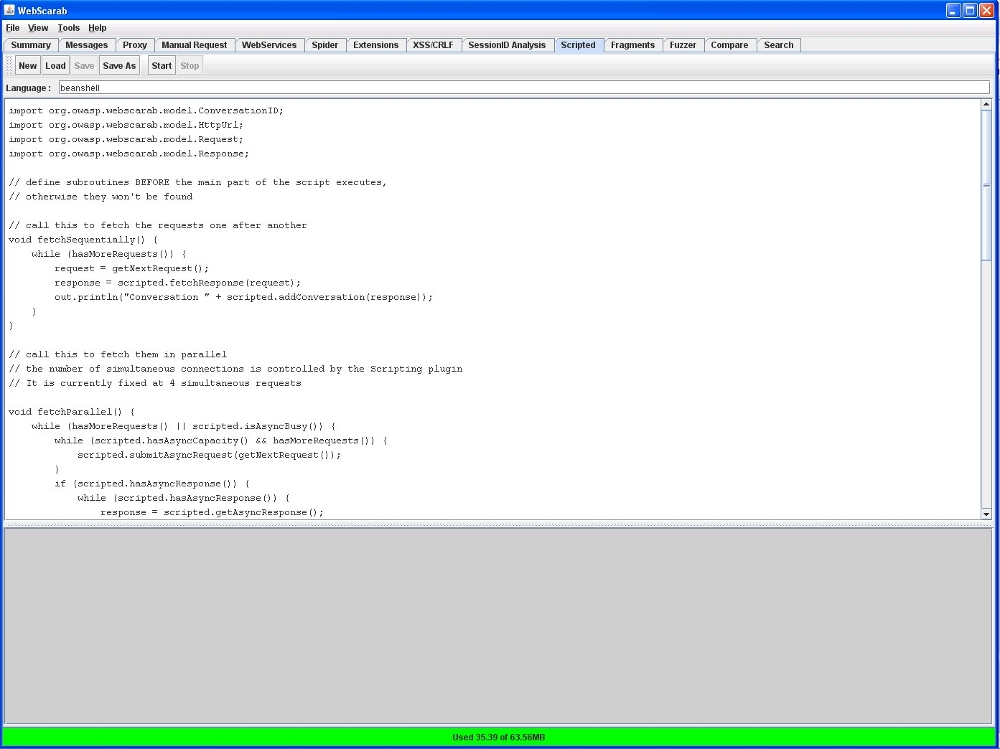1000x749 pixels.
Task: Click the greyed-out Save button
Action: point(84,66)
